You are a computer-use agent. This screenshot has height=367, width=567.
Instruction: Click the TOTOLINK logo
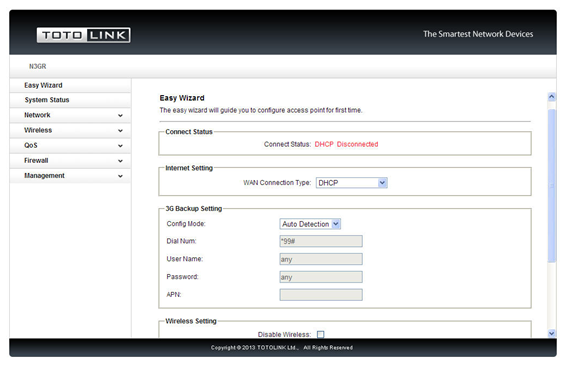84,35
